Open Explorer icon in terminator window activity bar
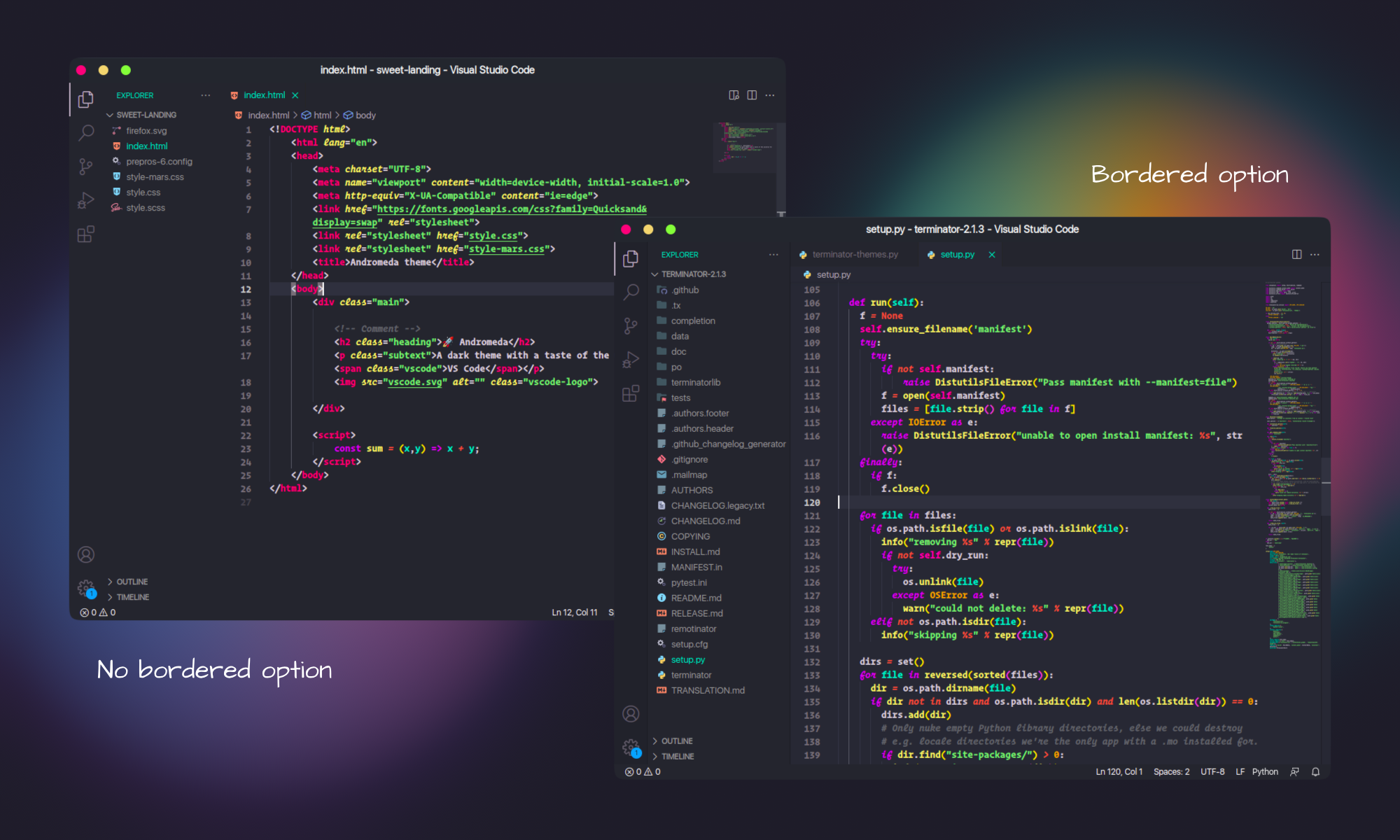The height and width of the screenshot is (840, 1400). (x=631, y=259)
